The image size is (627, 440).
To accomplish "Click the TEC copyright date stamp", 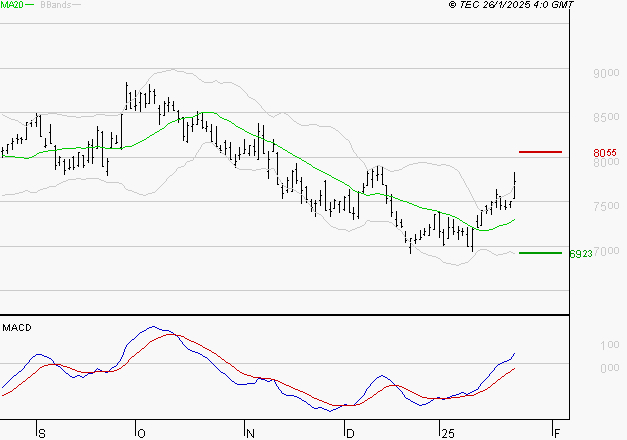I will 511,4.
